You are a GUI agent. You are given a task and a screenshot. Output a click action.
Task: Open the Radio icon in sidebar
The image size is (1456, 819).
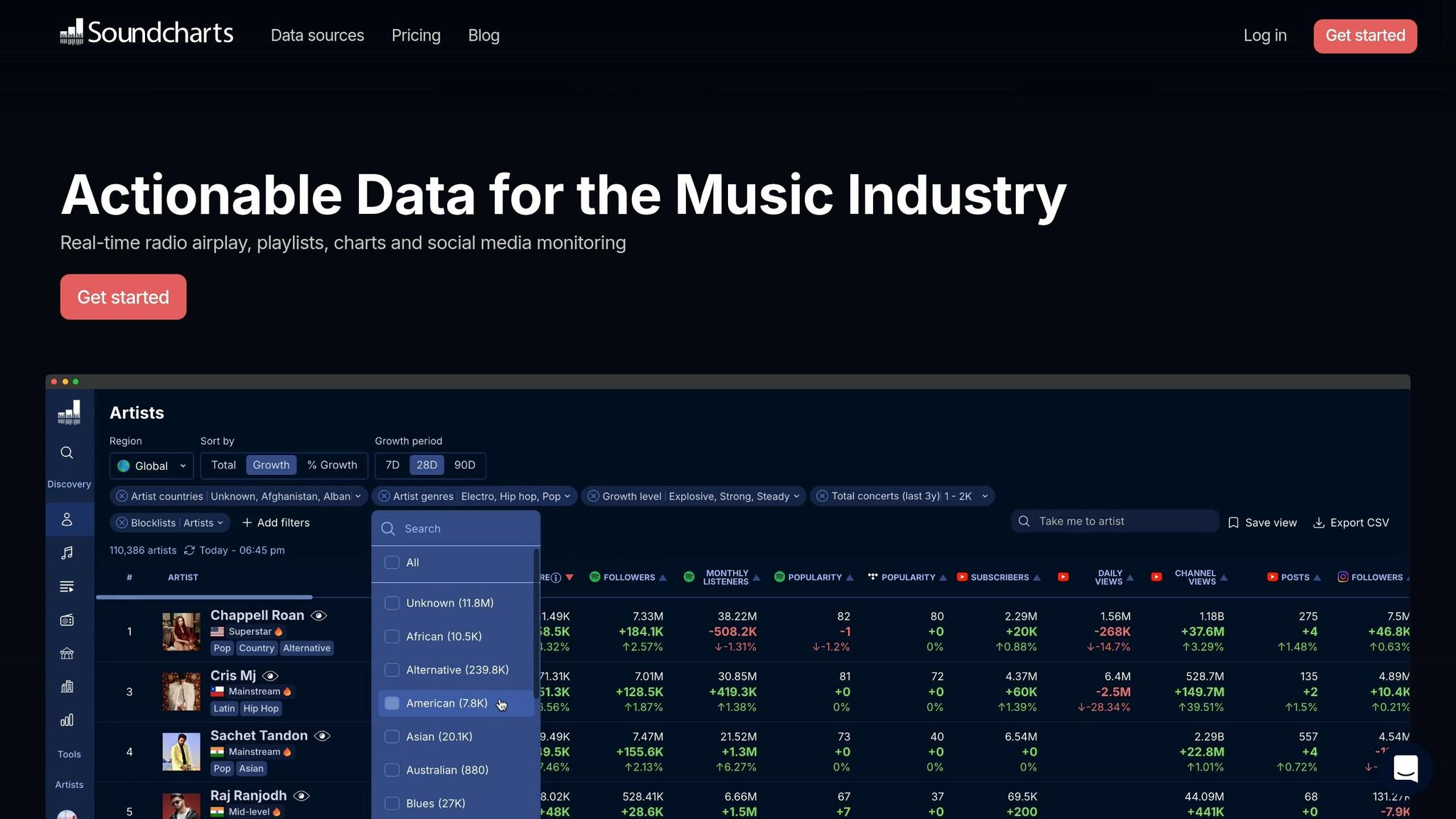point(67,620)
